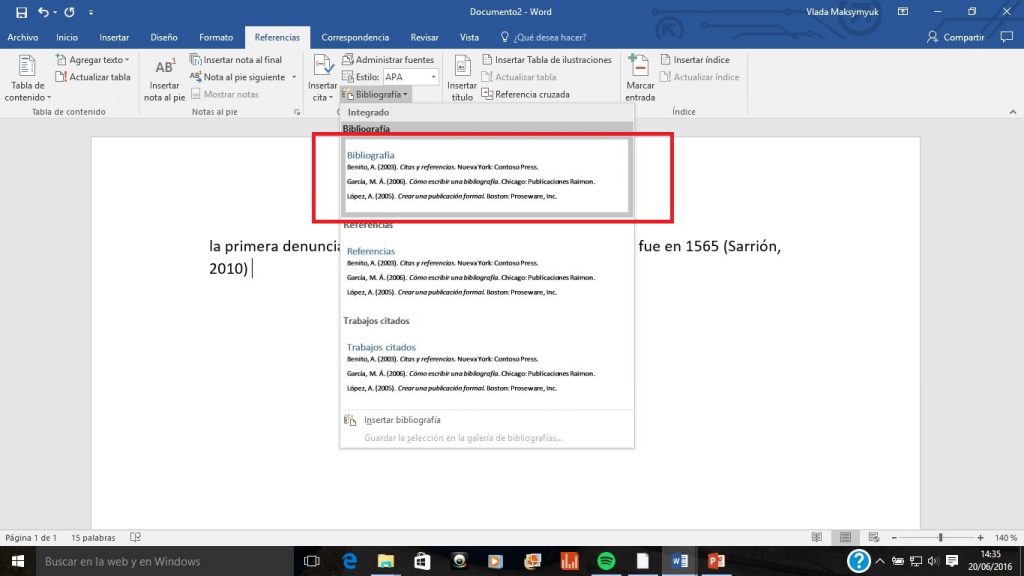Open the Tabla de contenido dropdown
Image resolution: width=1024 pixels, height=576 pixels.
pos(26,78)
